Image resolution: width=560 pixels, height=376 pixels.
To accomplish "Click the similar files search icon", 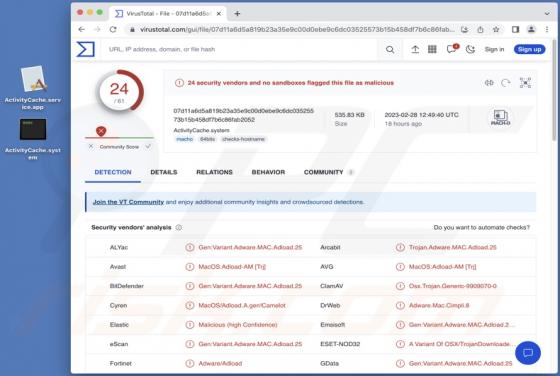I will point(489,83).
